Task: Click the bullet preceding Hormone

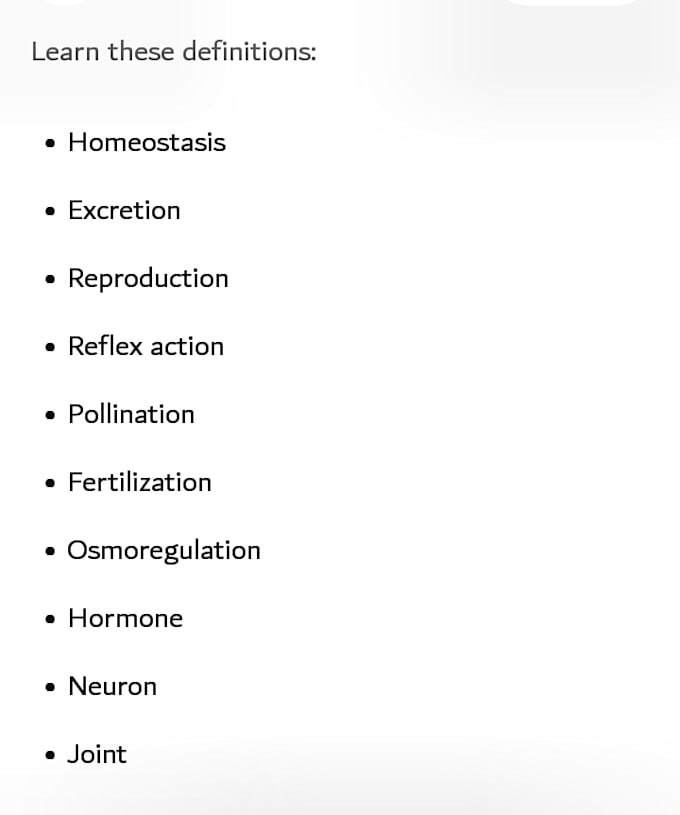Action: pos(50,619)
